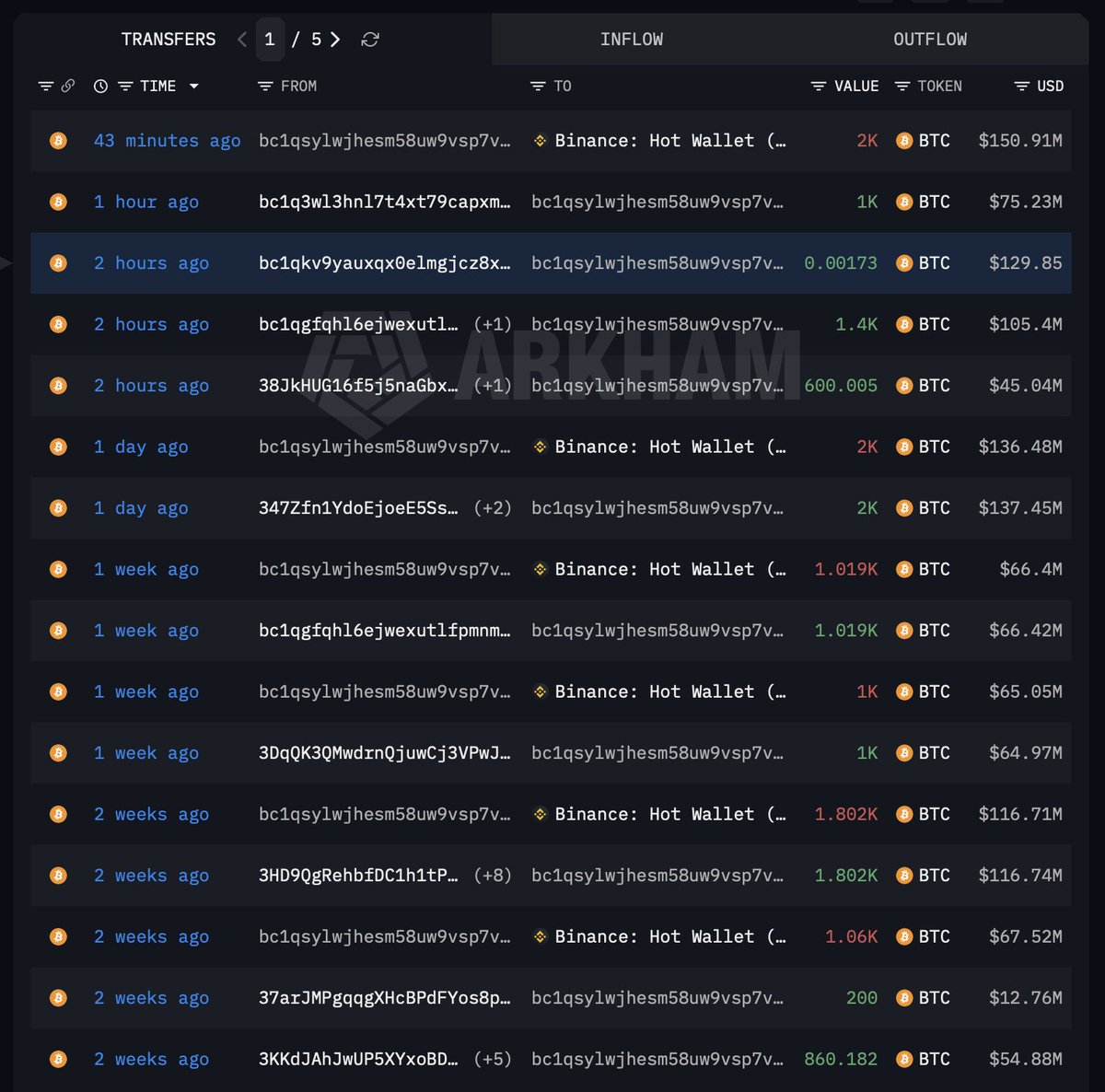Click the 2 weeks ago time in $54.88M row

151,1059
